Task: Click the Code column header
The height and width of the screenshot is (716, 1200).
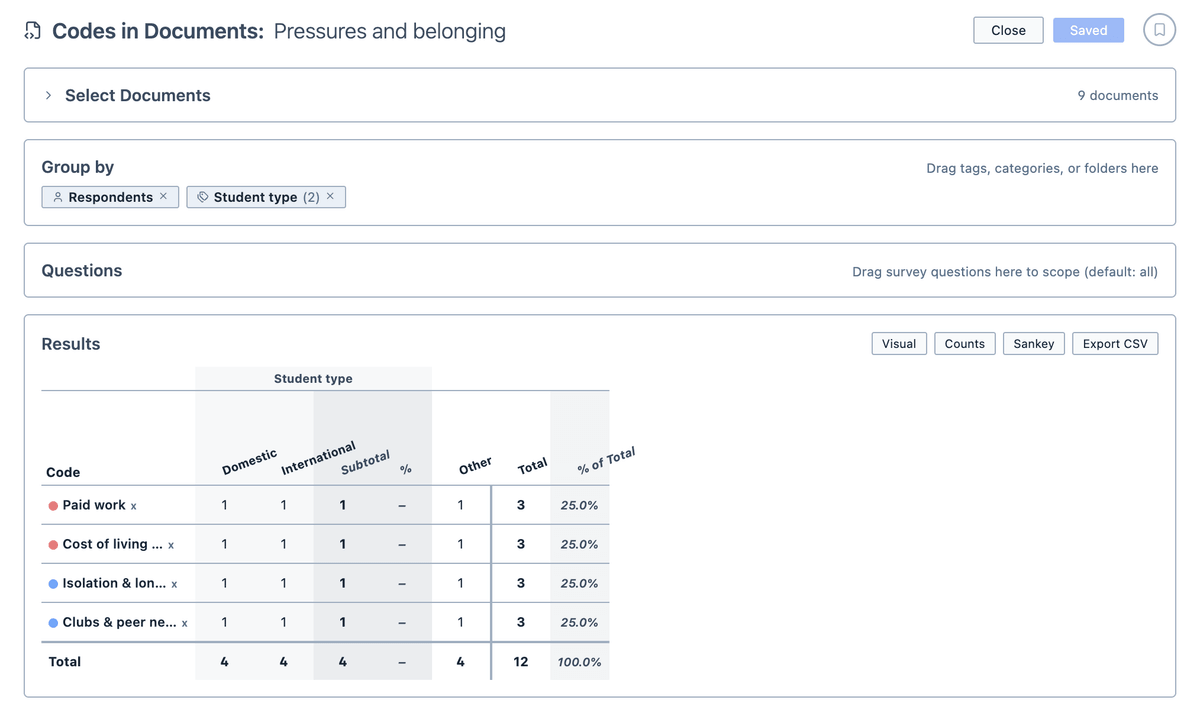Action: pyautogui.click(x=63, y=472)
